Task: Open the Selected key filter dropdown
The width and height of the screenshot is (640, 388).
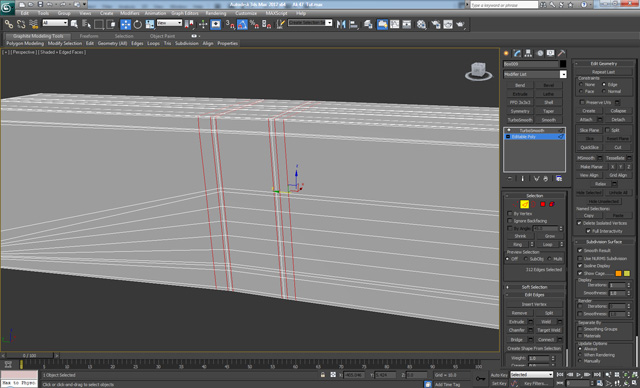Action: point(531,375)
